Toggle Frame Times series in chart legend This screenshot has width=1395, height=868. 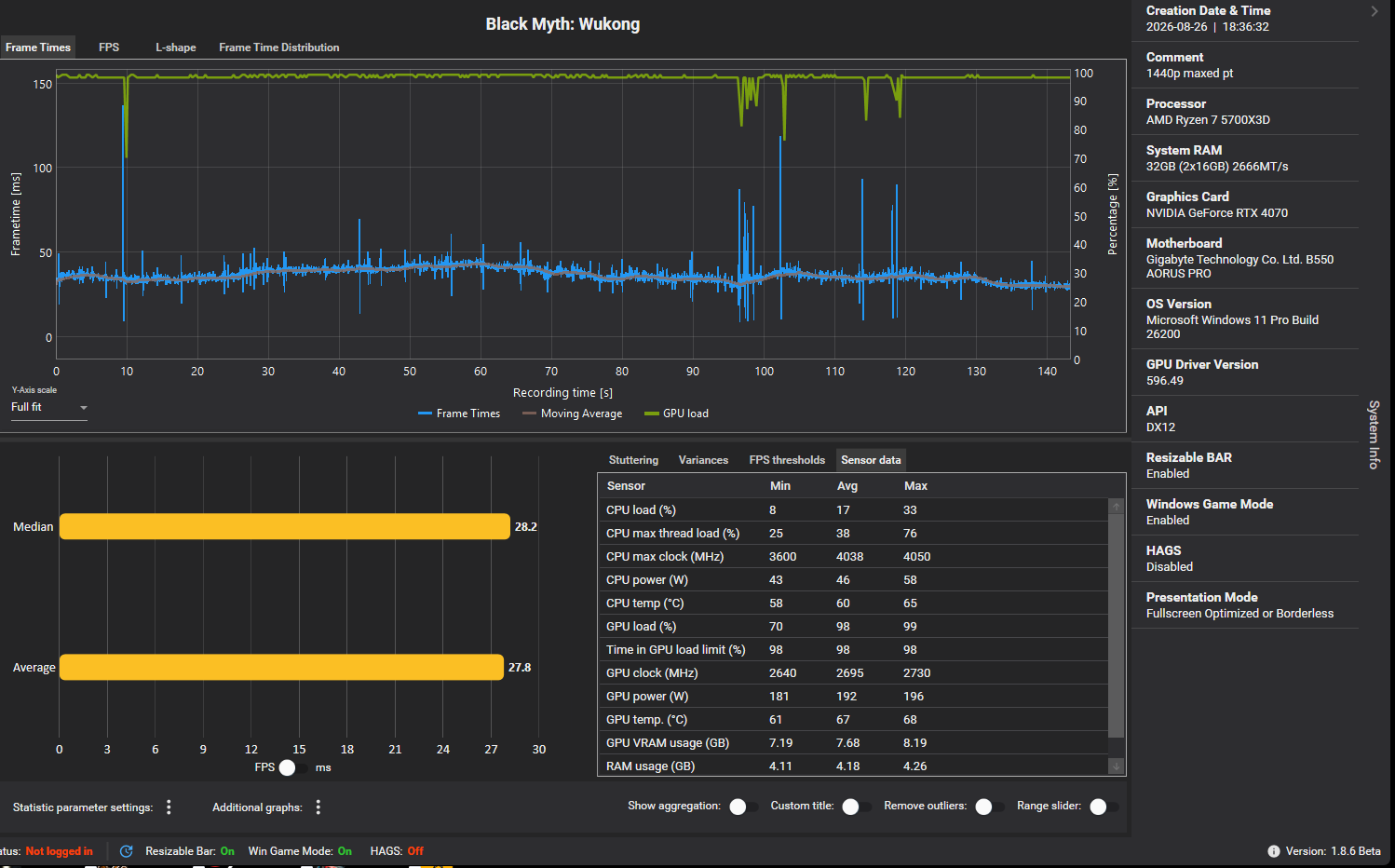[x=459, y=414]
